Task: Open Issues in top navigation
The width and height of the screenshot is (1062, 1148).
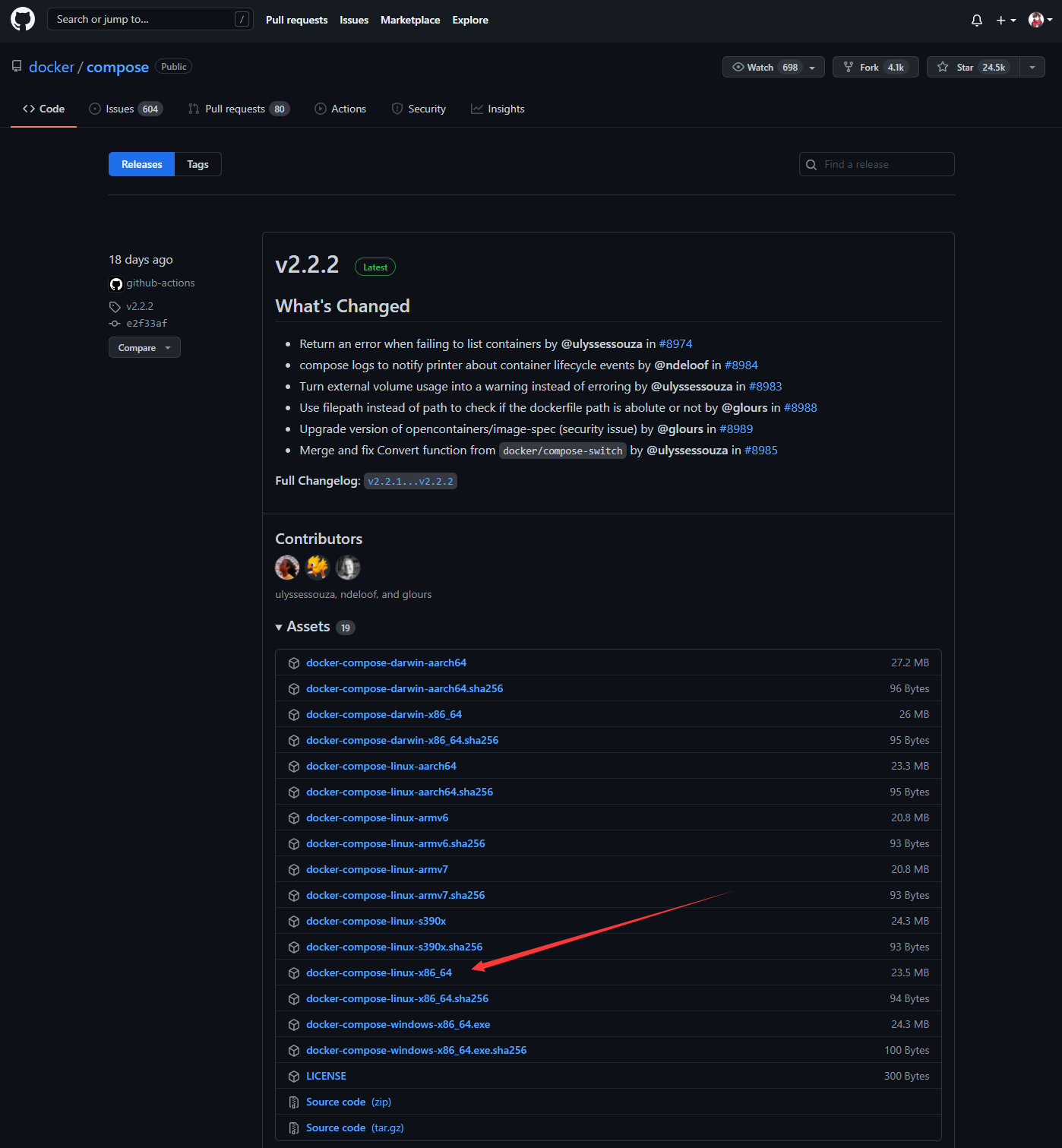Action: pos(354,20)
